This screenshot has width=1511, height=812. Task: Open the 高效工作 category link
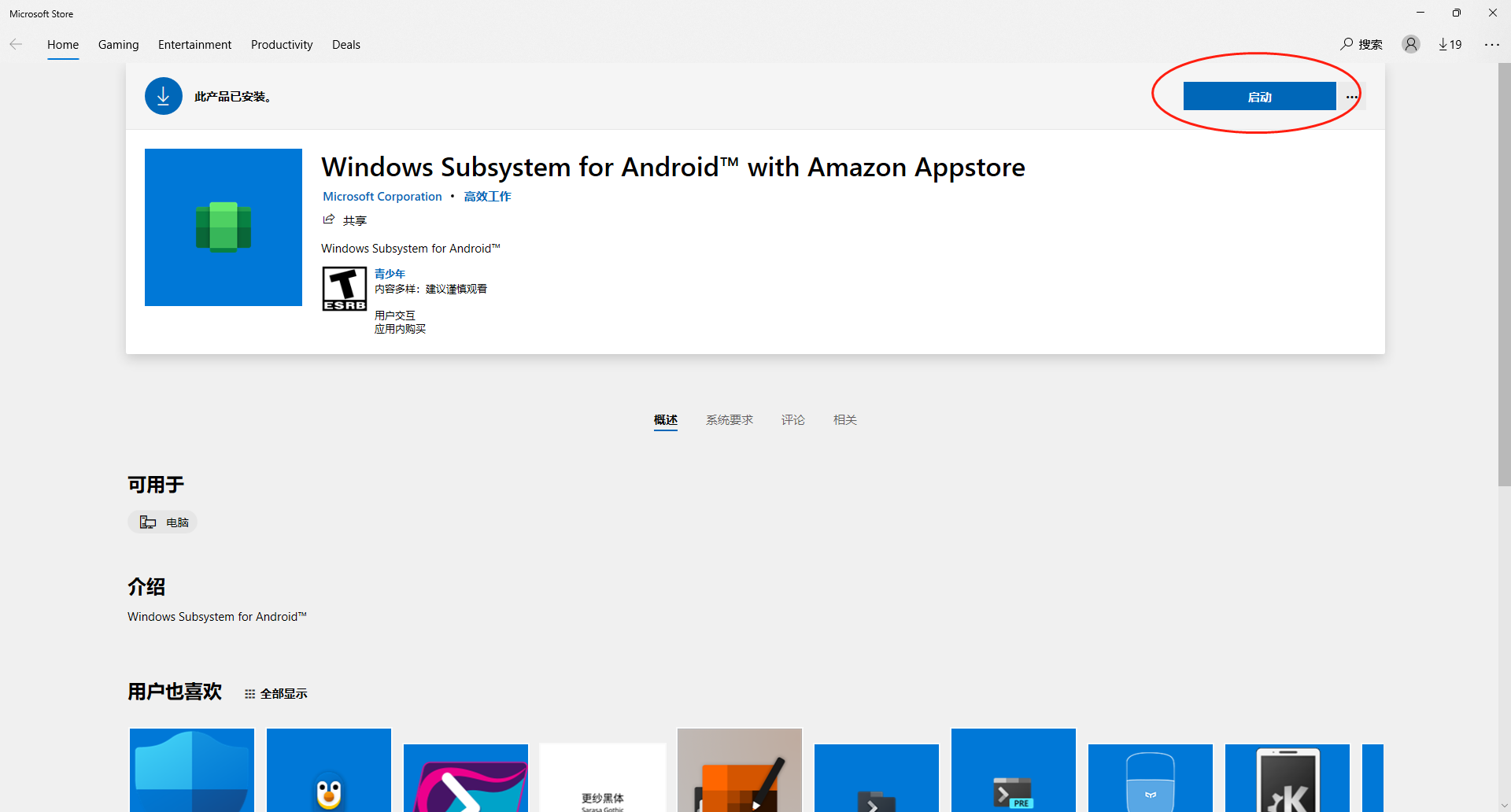(487, 196)
